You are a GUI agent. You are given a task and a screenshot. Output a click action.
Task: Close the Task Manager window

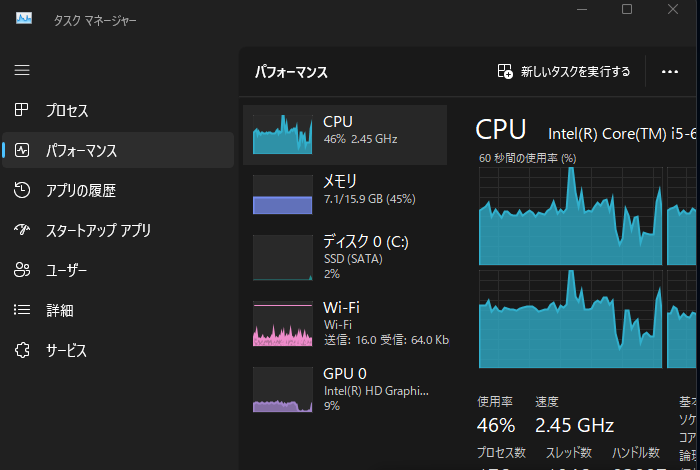(x=673, y=9)
